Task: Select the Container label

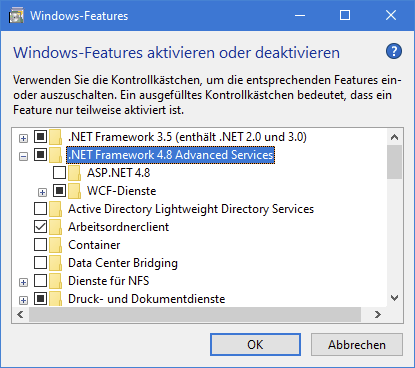Action: click(x=94, y=245)
